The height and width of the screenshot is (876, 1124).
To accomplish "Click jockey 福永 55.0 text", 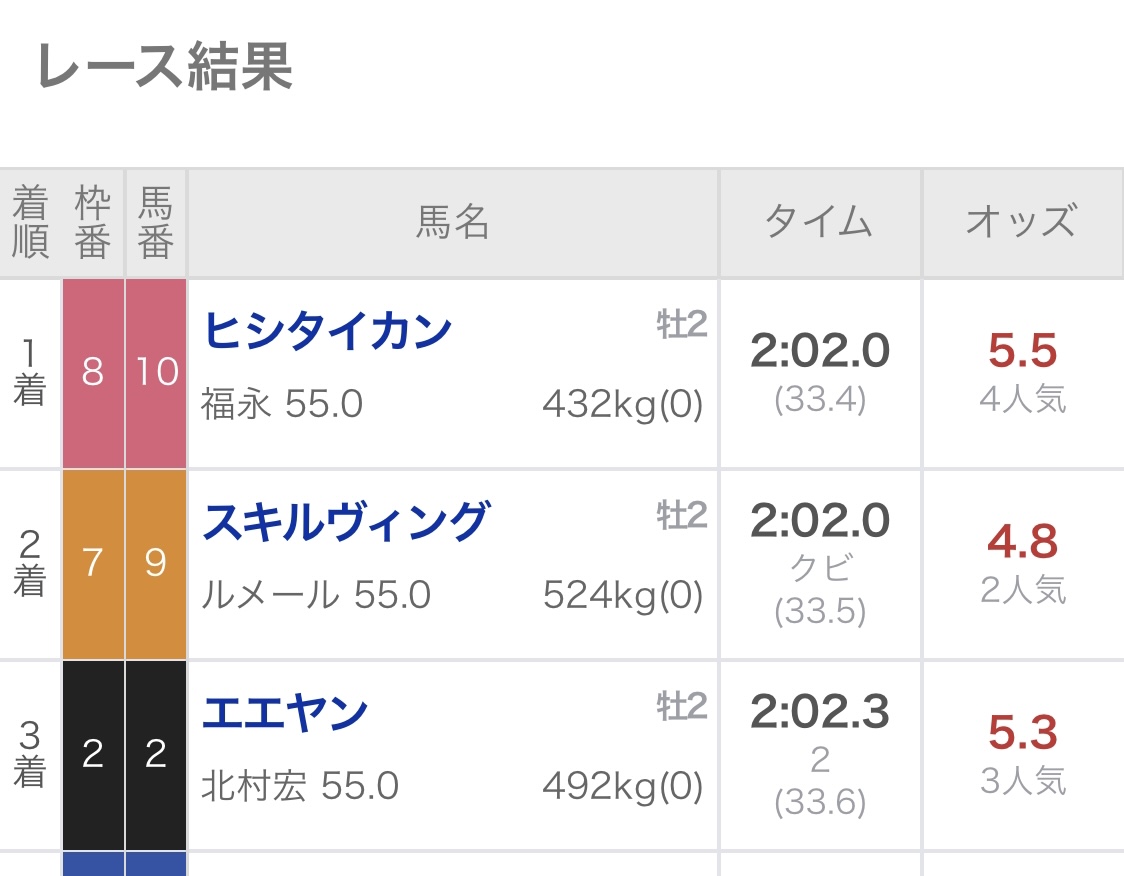I will coord(282,405).
